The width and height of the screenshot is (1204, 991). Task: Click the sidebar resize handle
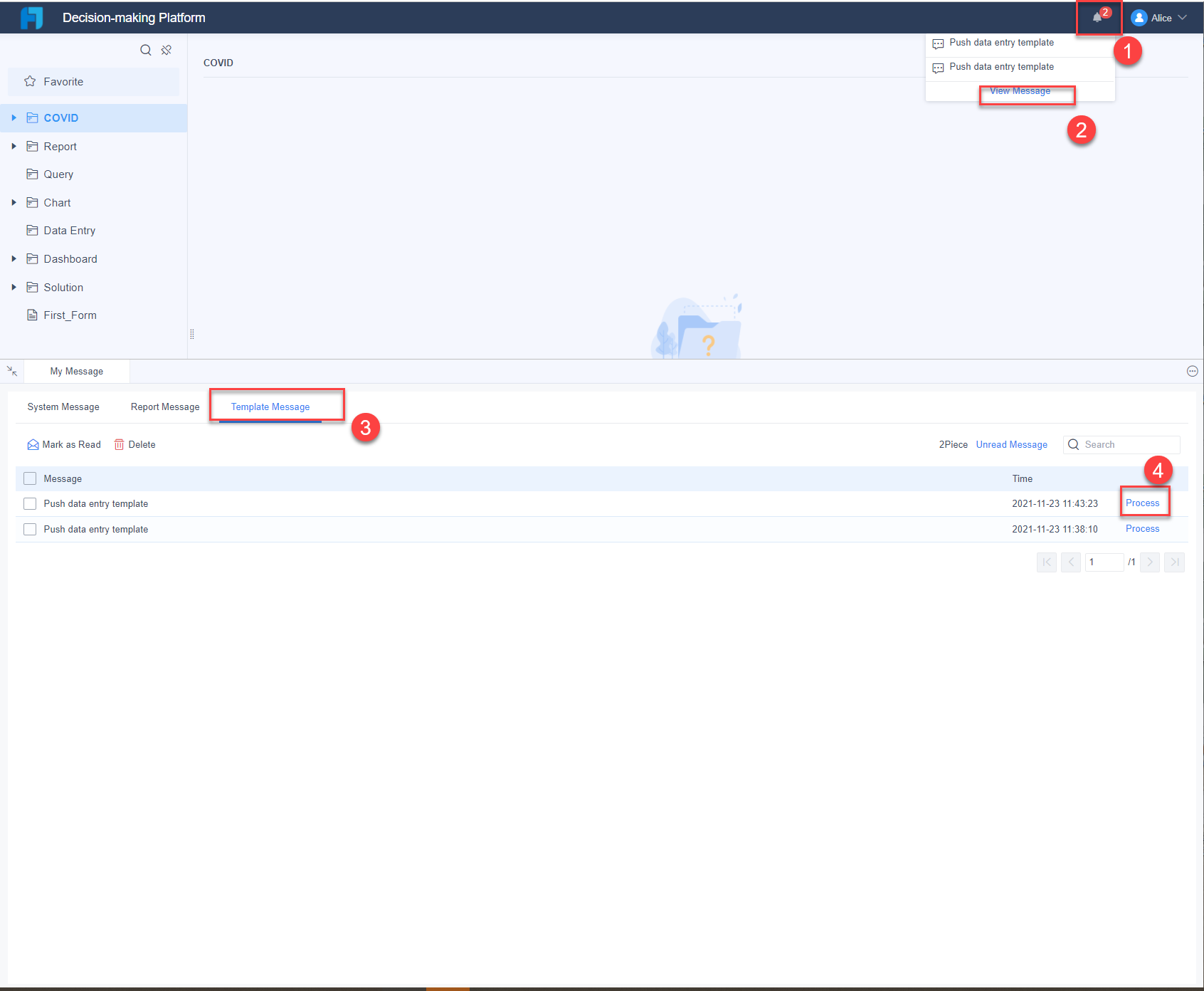tap(192, 334)
